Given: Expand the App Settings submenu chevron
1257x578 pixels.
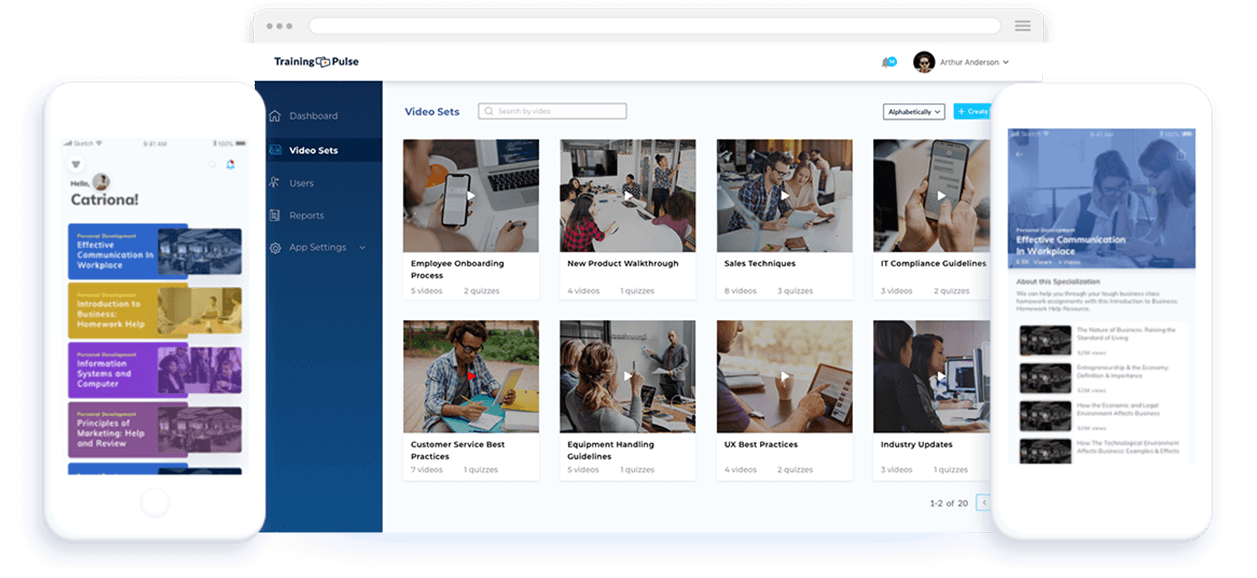Looking at the screenshot, I should tap(361, 247).
